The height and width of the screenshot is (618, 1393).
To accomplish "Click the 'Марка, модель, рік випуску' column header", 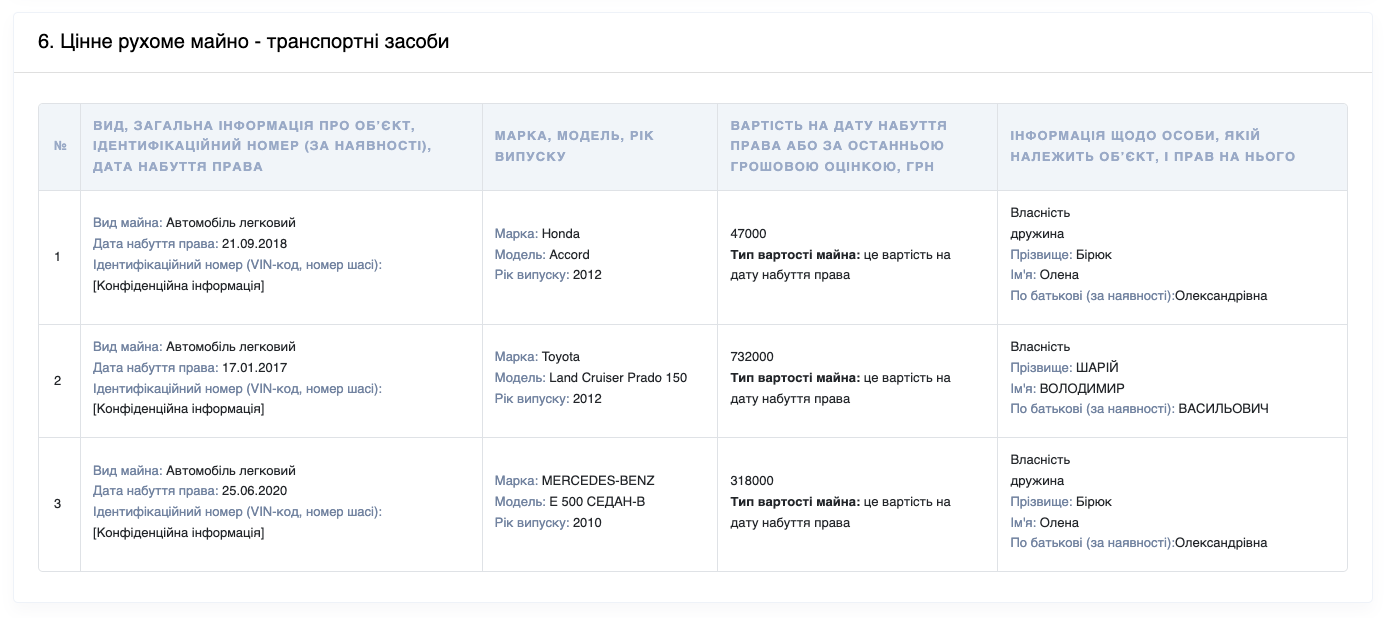I will (600, 146).
